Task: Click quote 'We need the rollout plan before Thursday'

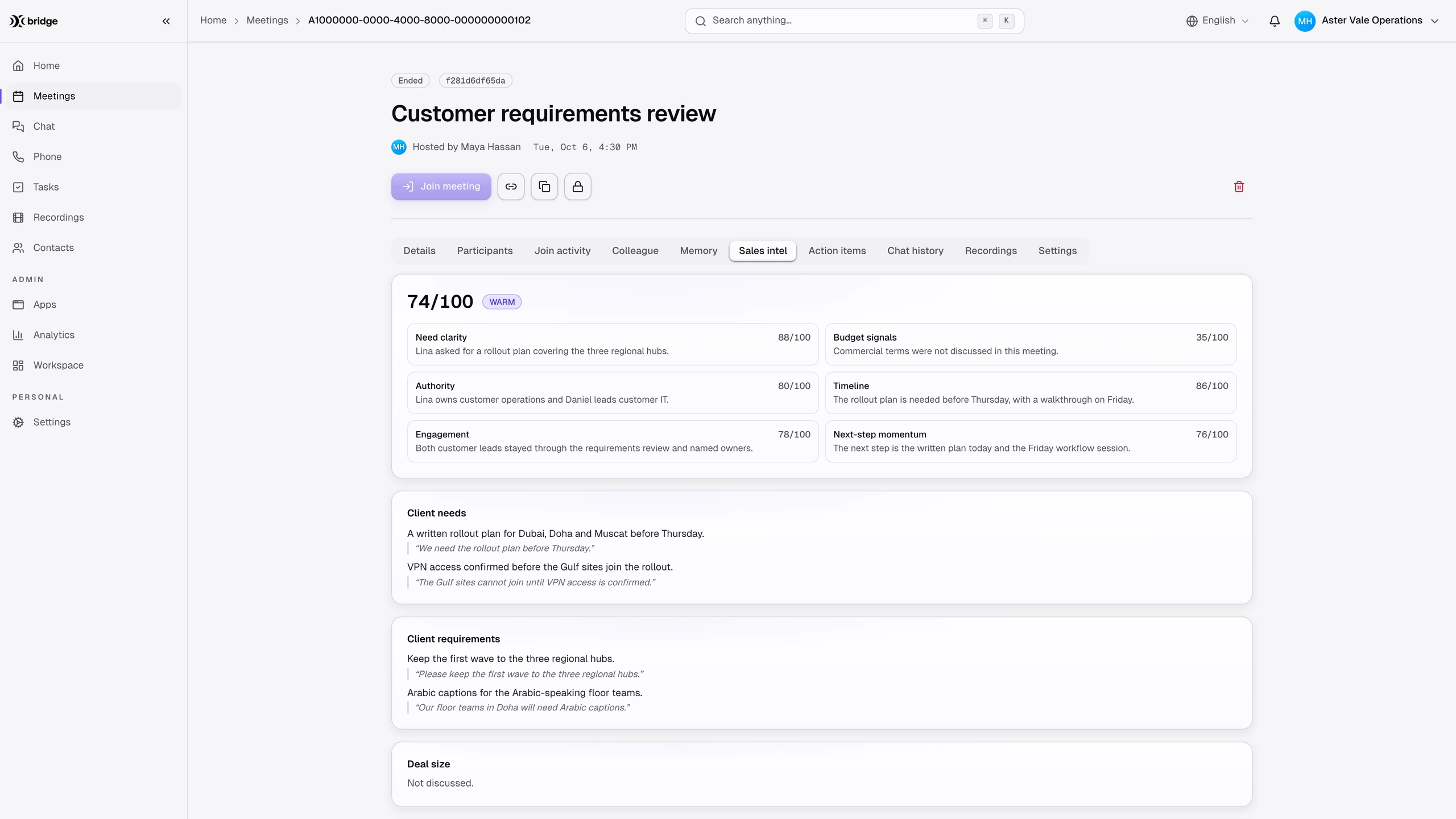Action: click(505, 548)
